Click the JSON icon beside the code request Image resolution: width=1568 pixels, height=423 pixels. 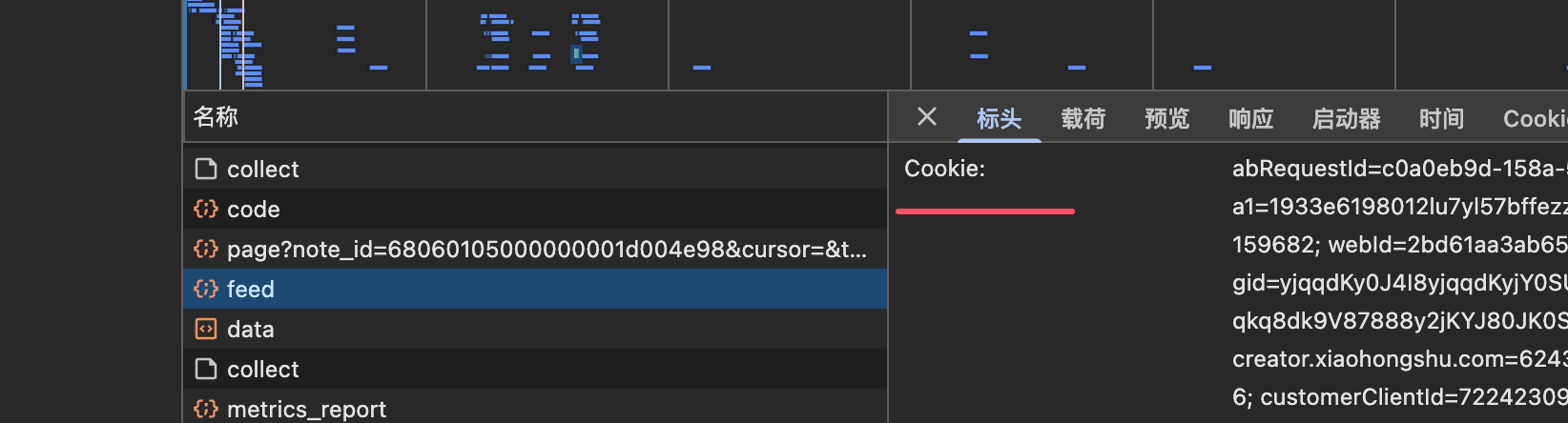point(206,210)
